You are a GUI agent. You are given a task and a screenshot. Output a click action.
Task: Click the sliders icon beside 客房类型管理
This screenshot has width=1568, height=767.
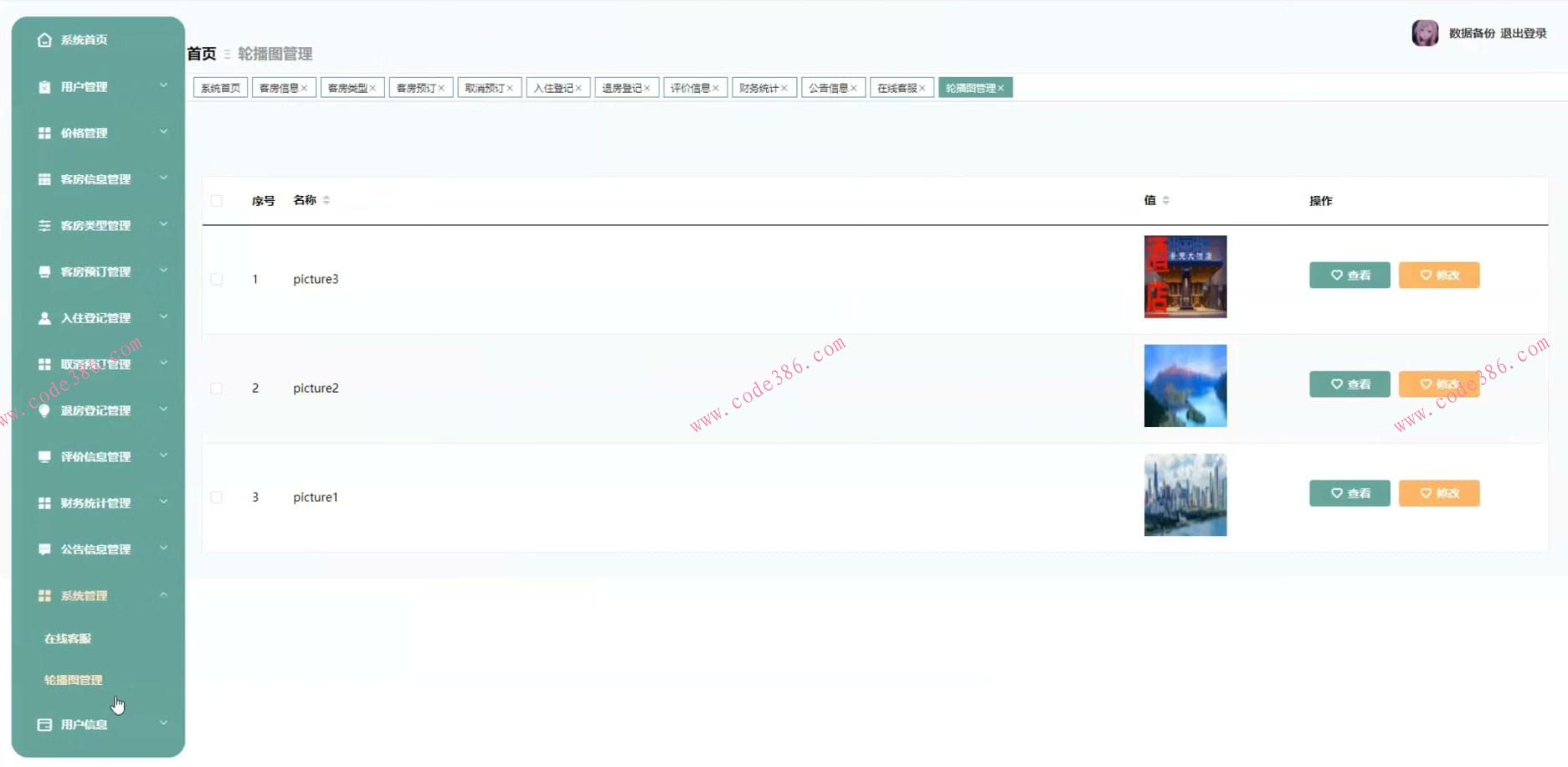(x=44, y=225)
